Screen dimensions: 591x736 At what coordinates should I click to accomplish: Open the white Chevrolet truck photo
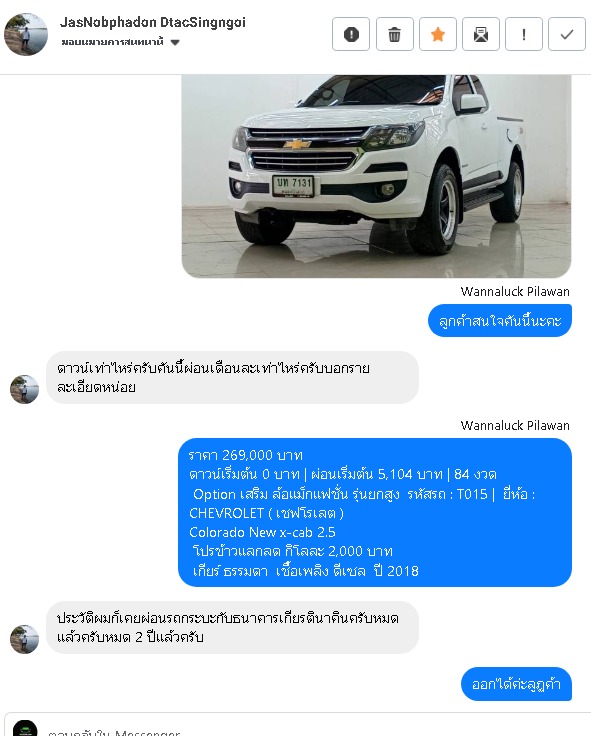click(x=376, y=176)
